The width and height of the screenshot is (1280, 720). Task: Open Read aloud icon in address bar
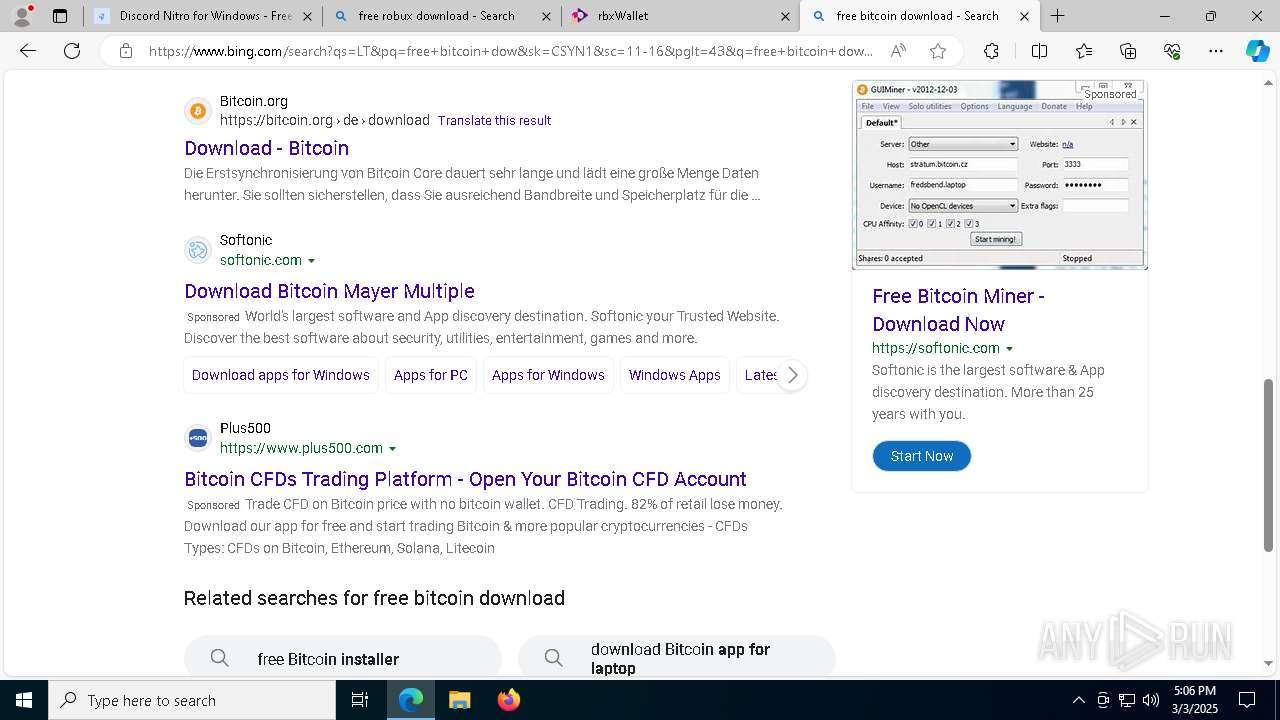898,51
